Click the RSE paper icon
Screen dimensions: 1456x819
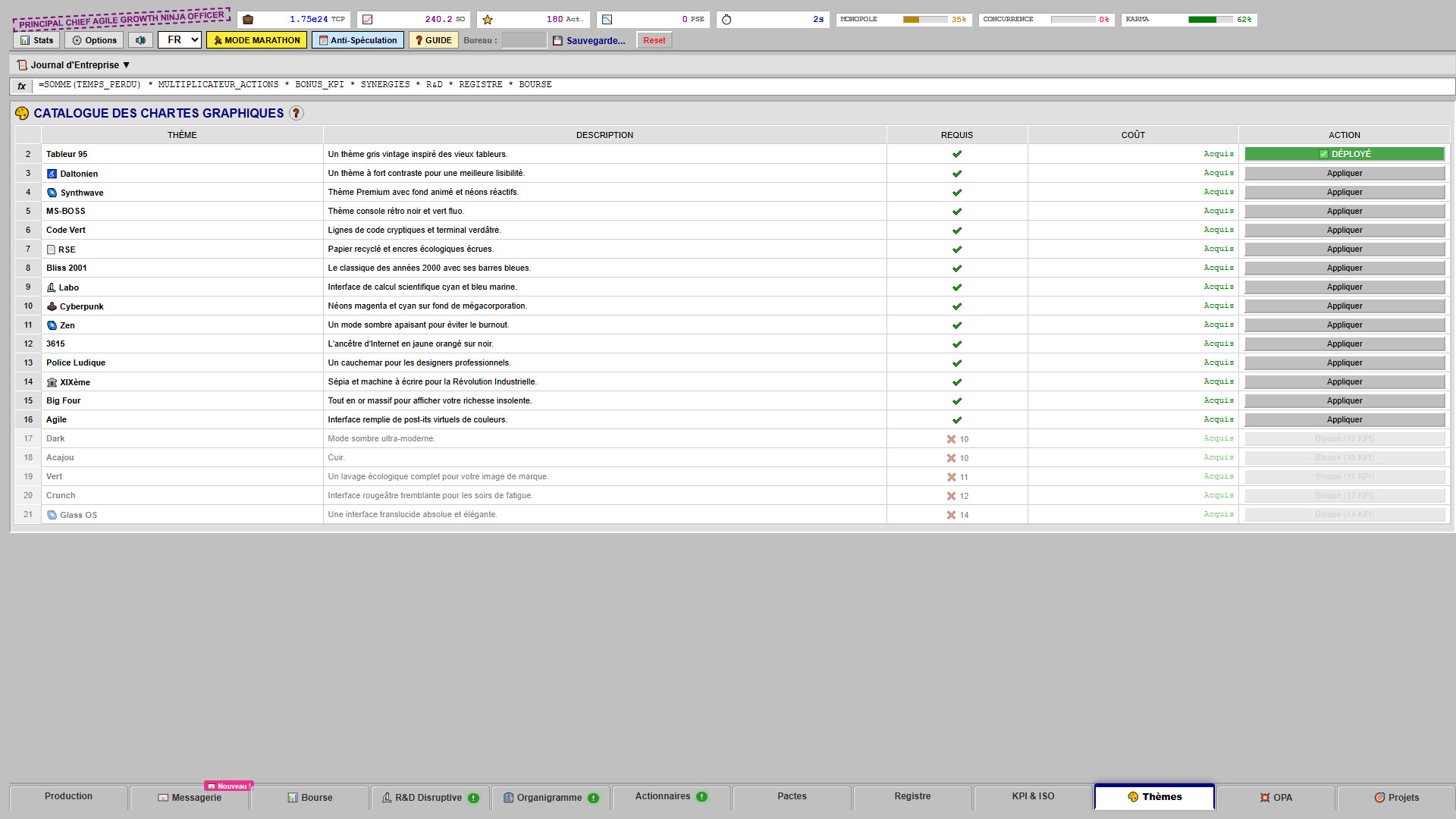pos(51,249)
